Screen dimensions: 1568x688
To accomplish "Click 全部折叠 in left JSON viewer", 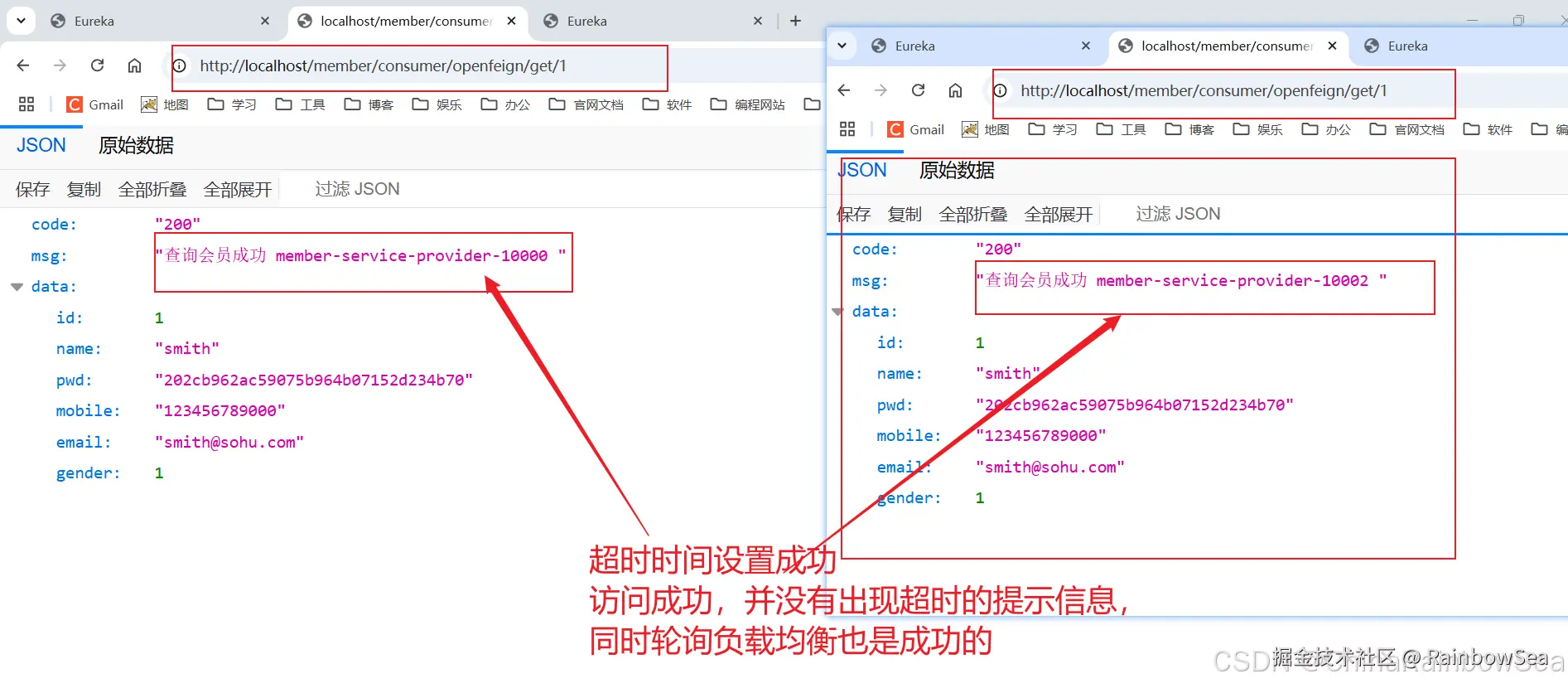I will click(152, 189).
